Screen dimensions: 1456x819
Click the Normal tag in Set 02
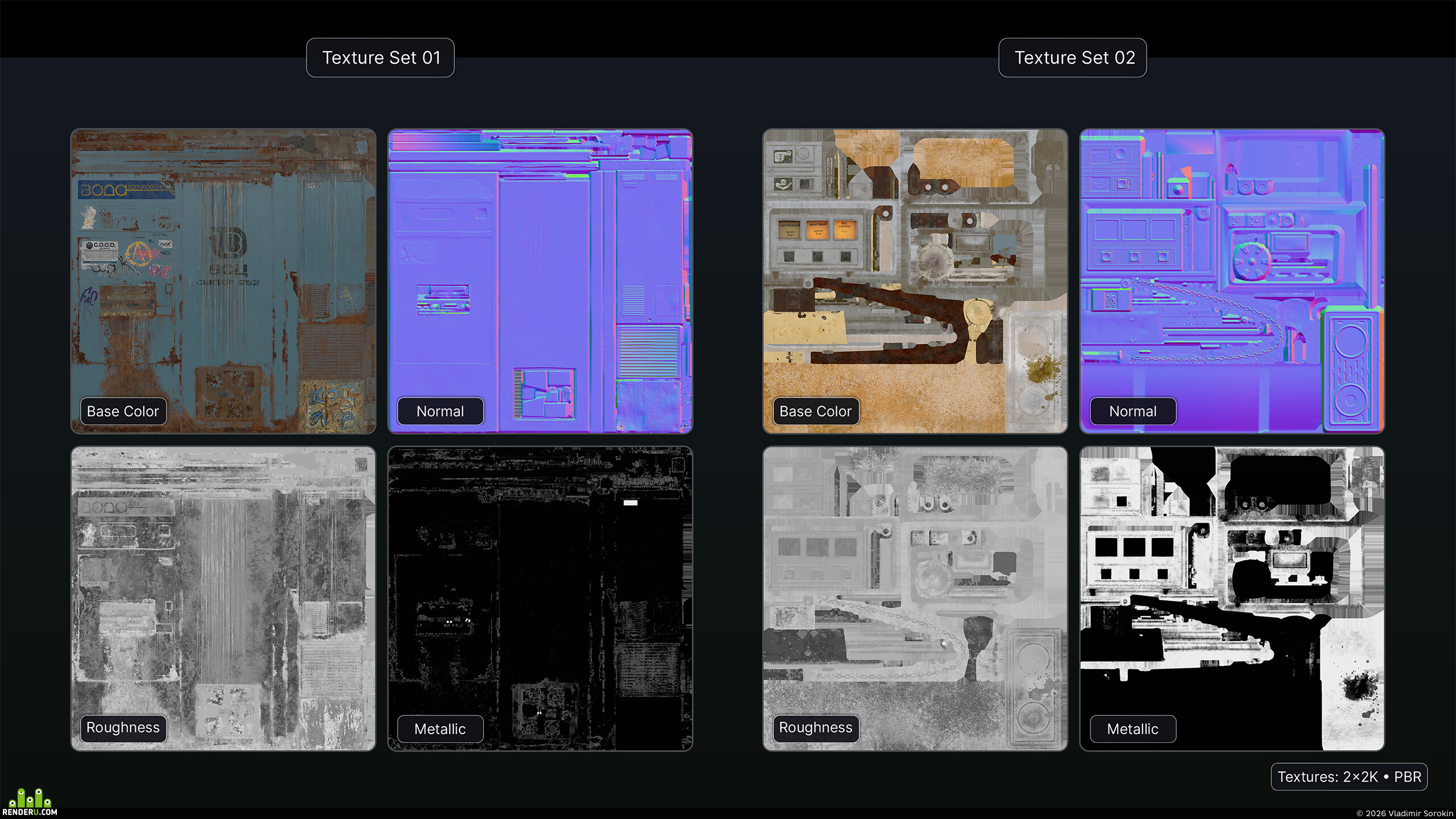pos(1133,411)
